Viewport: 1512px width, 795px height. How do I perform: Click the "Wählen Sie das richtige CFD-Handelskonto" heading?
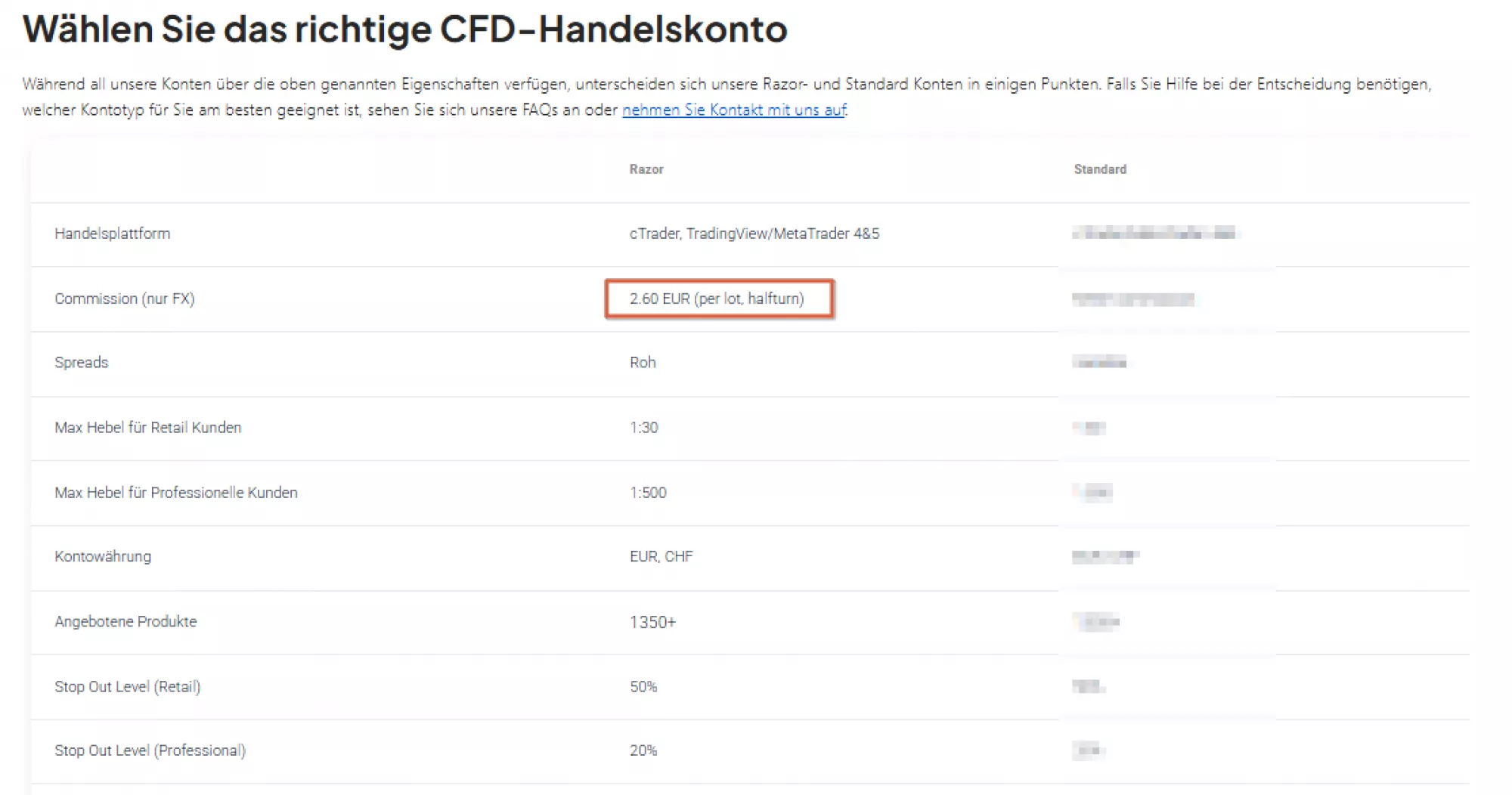tap(404, 30)
